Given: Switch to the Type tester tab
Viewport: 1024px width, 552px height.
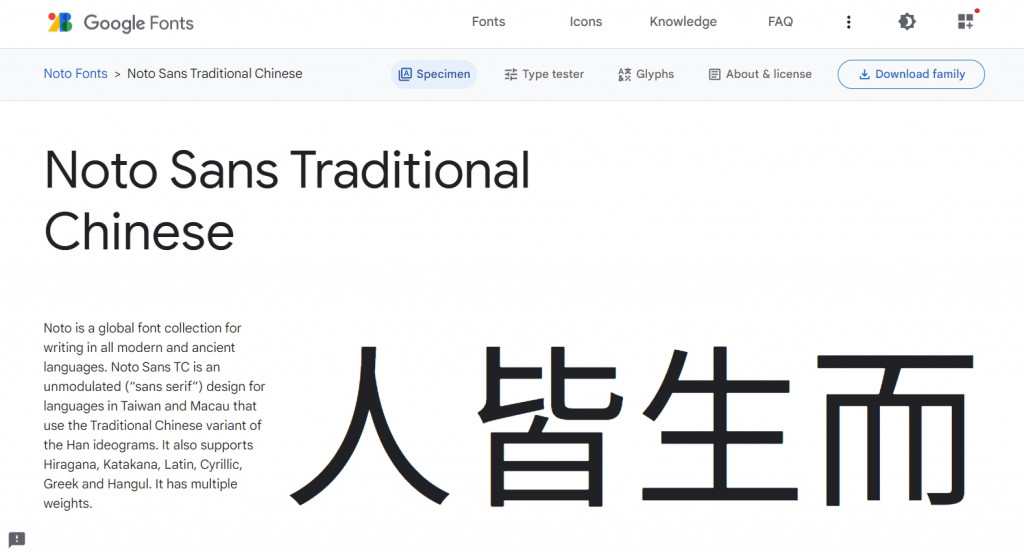Looking at the screenshot, I should (x=544, y=74).
